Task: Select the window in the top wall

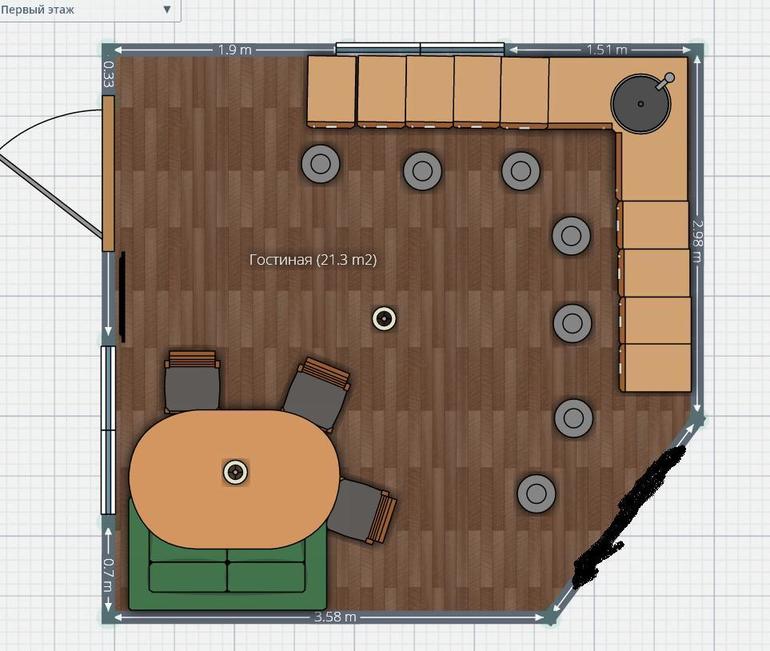Action: 420,48
